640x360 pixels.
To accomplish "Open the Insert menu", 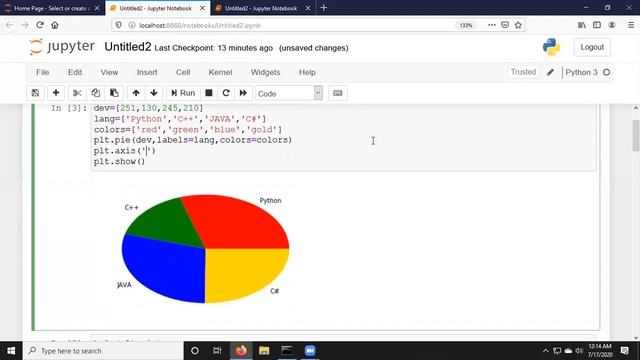I will pos(147,72).
